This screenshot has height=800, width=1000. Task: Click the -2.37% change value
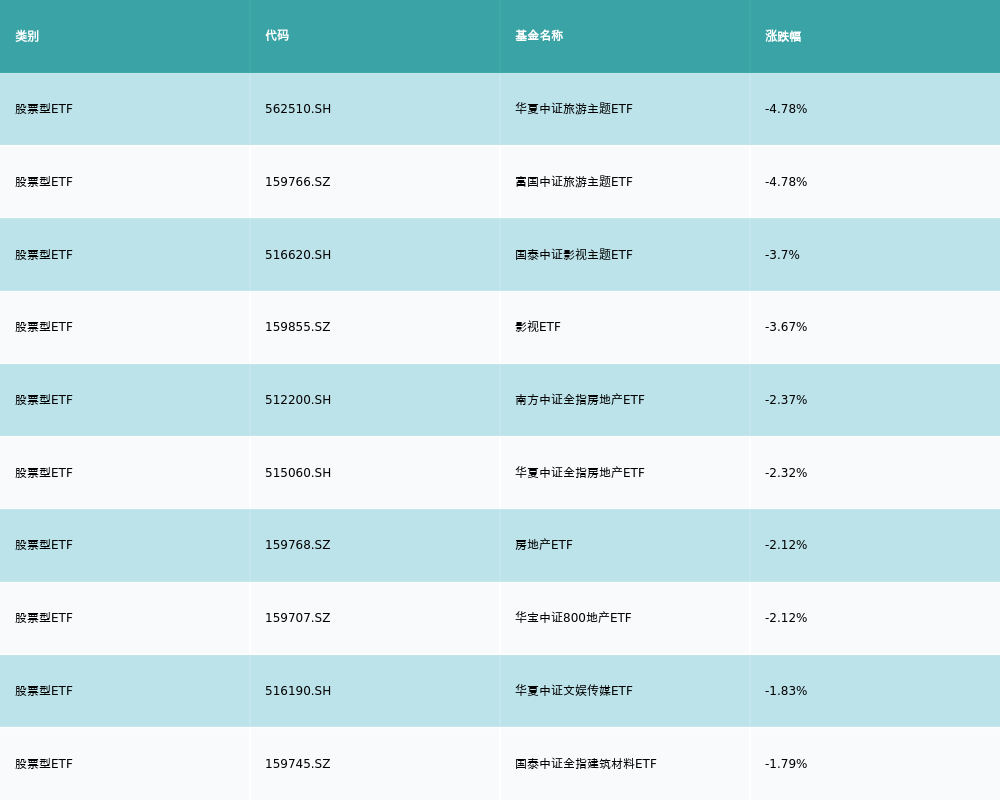point(786,400)
